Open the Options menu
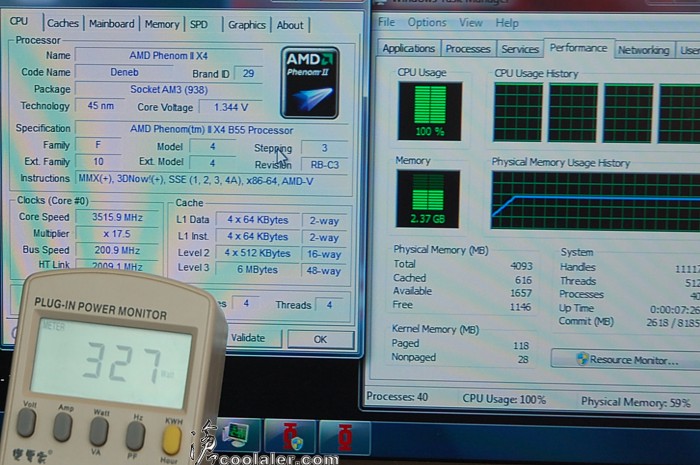The image size is (700, 465). [x=427, y=22]
